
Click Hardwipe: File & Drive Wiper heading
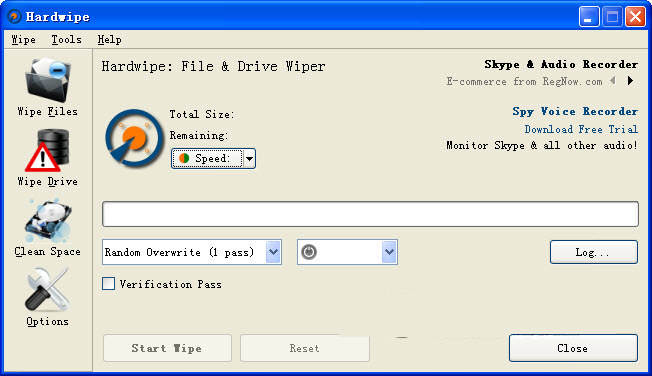click(213, 67)
